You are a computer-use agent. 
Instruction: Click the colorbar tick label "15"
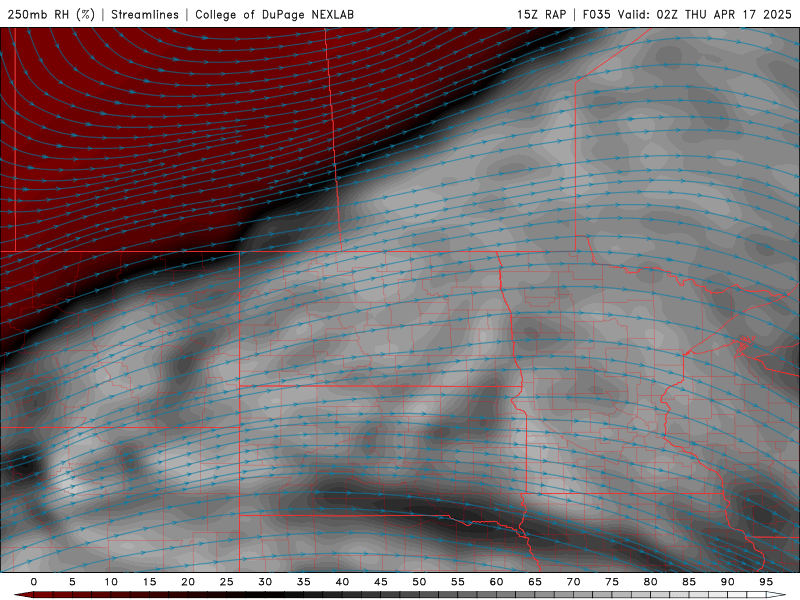pos(149,582)
